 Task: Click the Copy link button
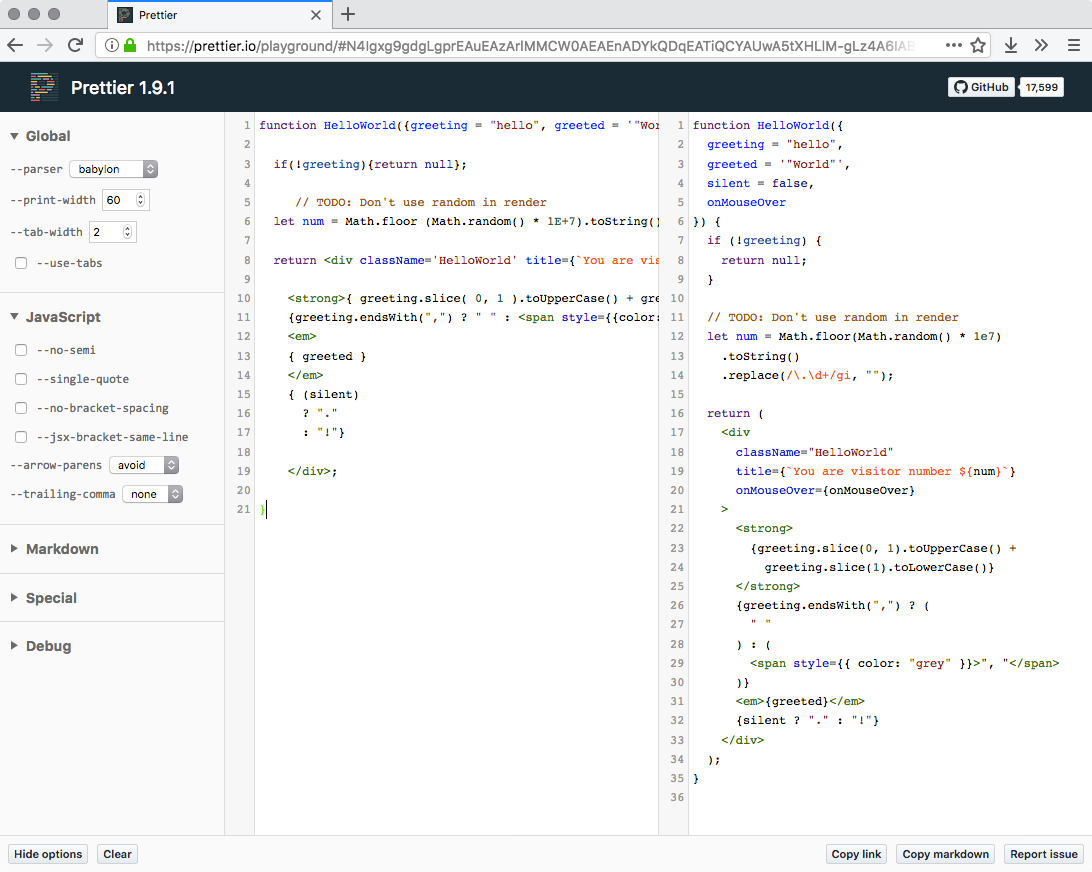pos(856,854)
